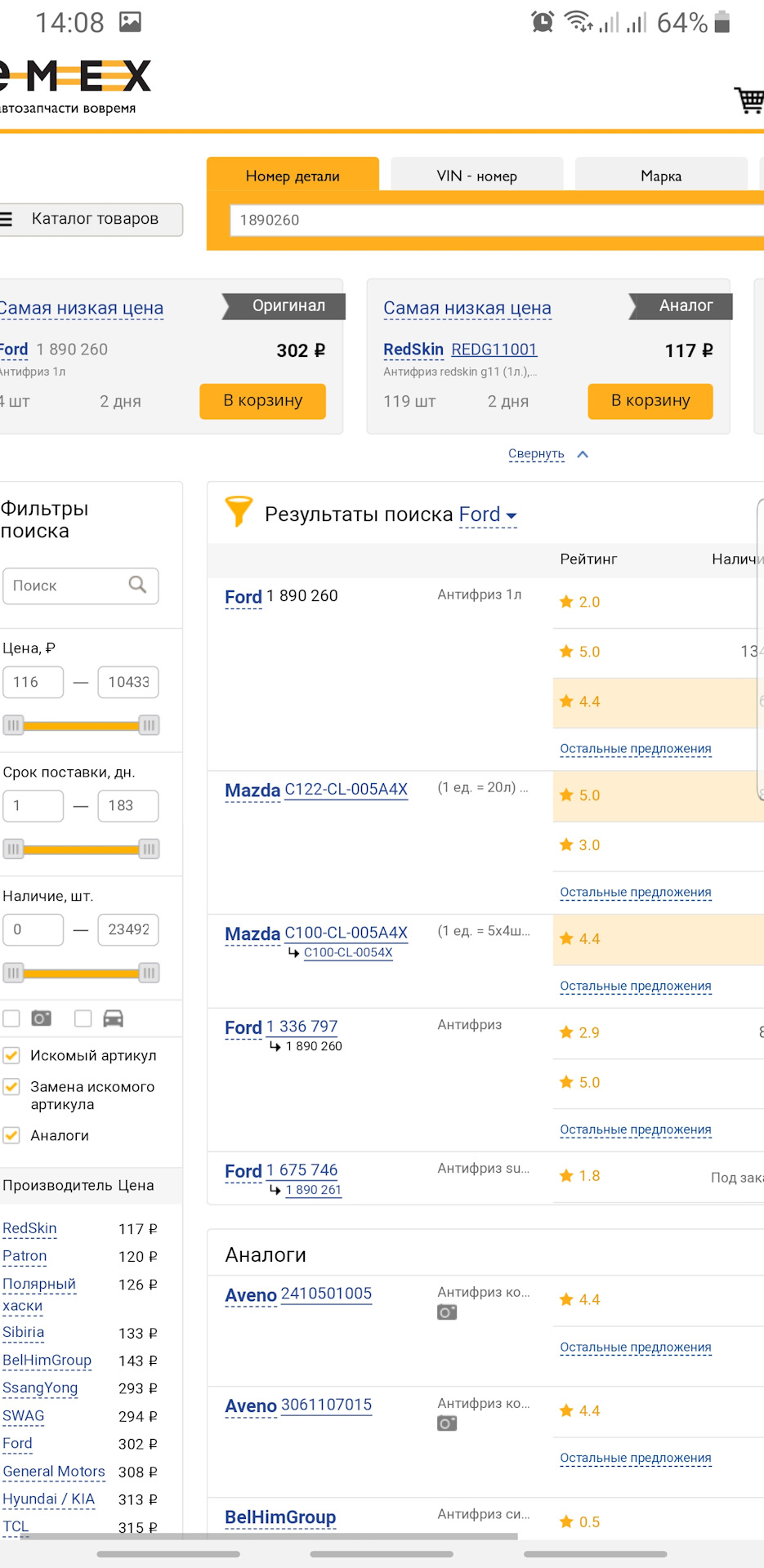Open the shopping cart icon
764x1568 pixels.
click(748, 100)
